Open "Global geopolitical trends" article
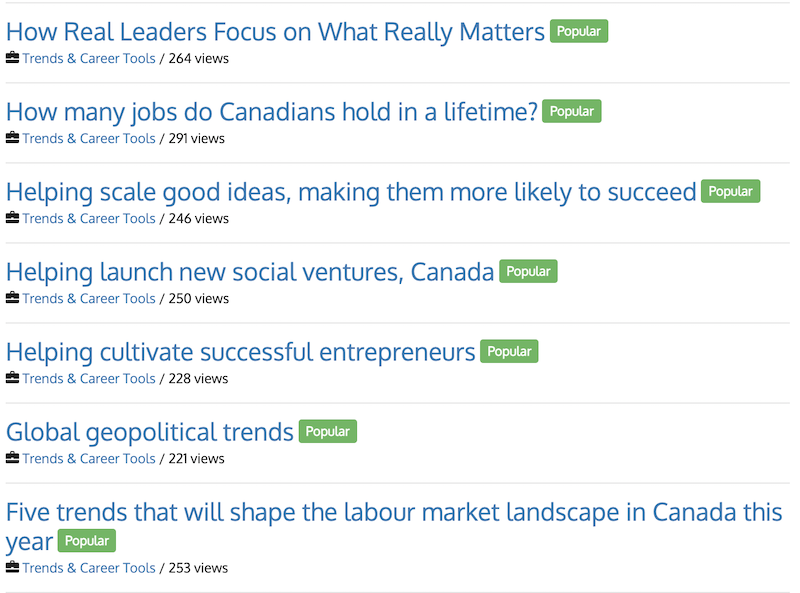The height and width of the screenshot is (593, 800). 150,432
